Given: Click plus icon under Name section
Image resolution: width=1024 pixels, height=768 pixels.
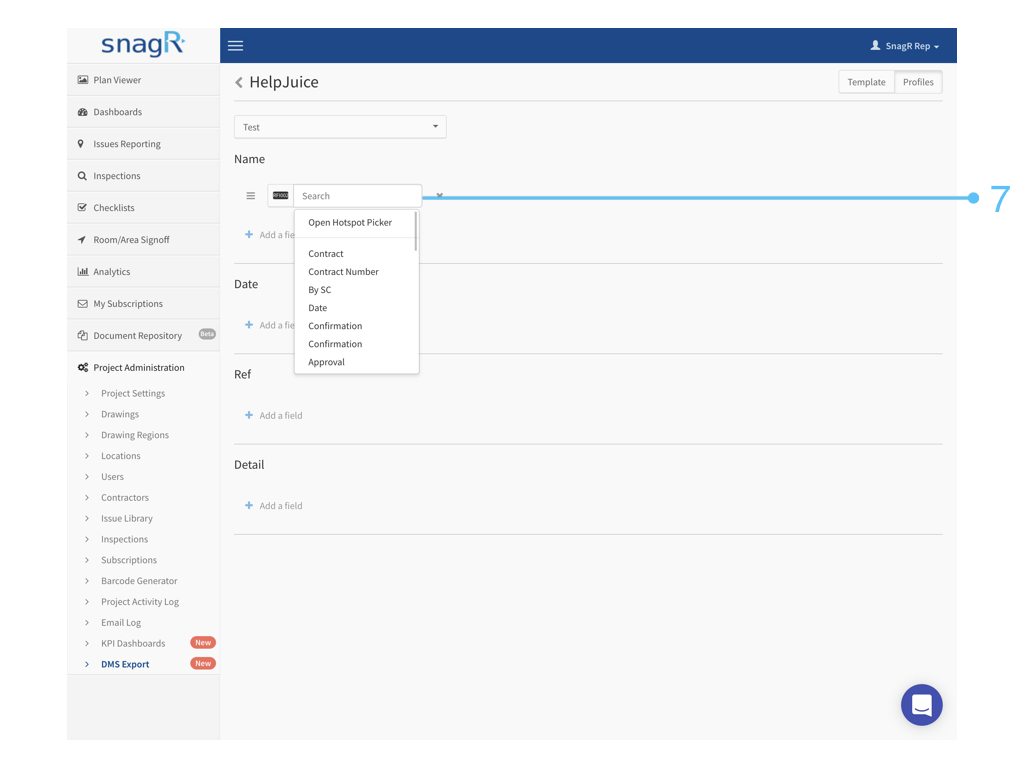Looking at the screenshot, I should point(249,234).
